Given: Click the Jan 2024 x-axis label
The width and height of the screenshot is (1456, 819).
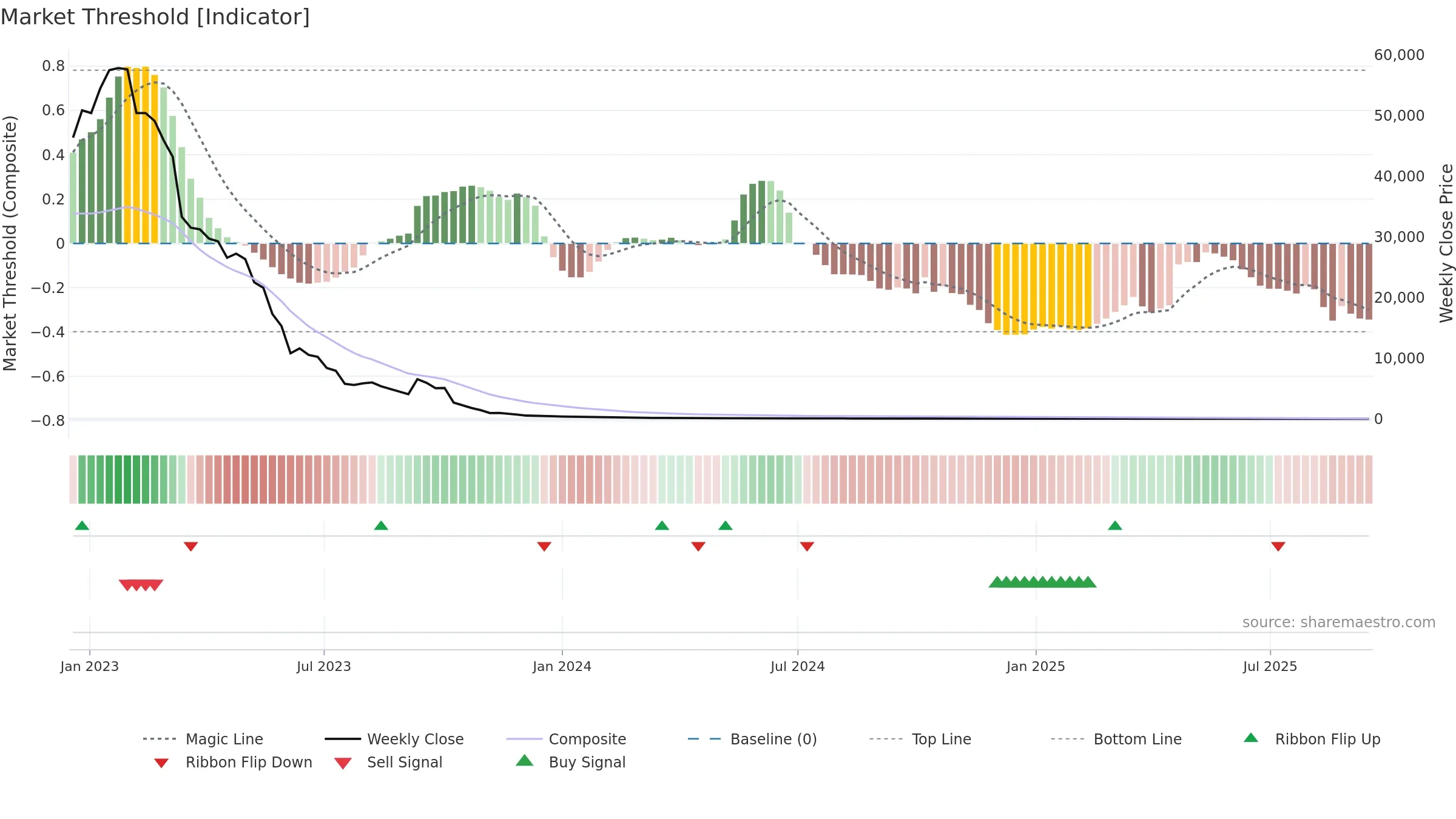Looking at the screenshot, I should (x=562, y=666).
